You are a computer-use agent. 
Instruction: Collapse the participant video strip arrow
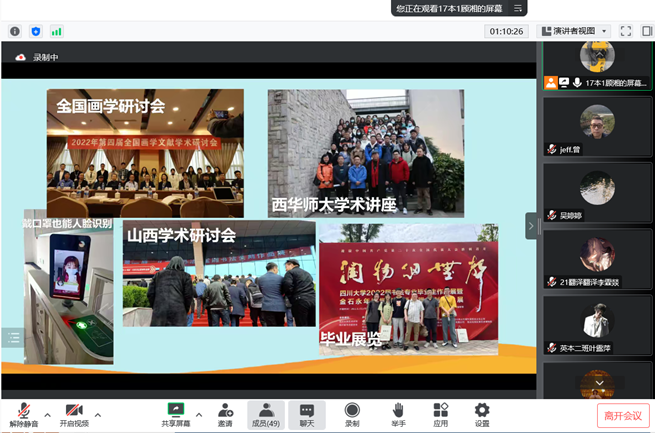pos(531,226)
